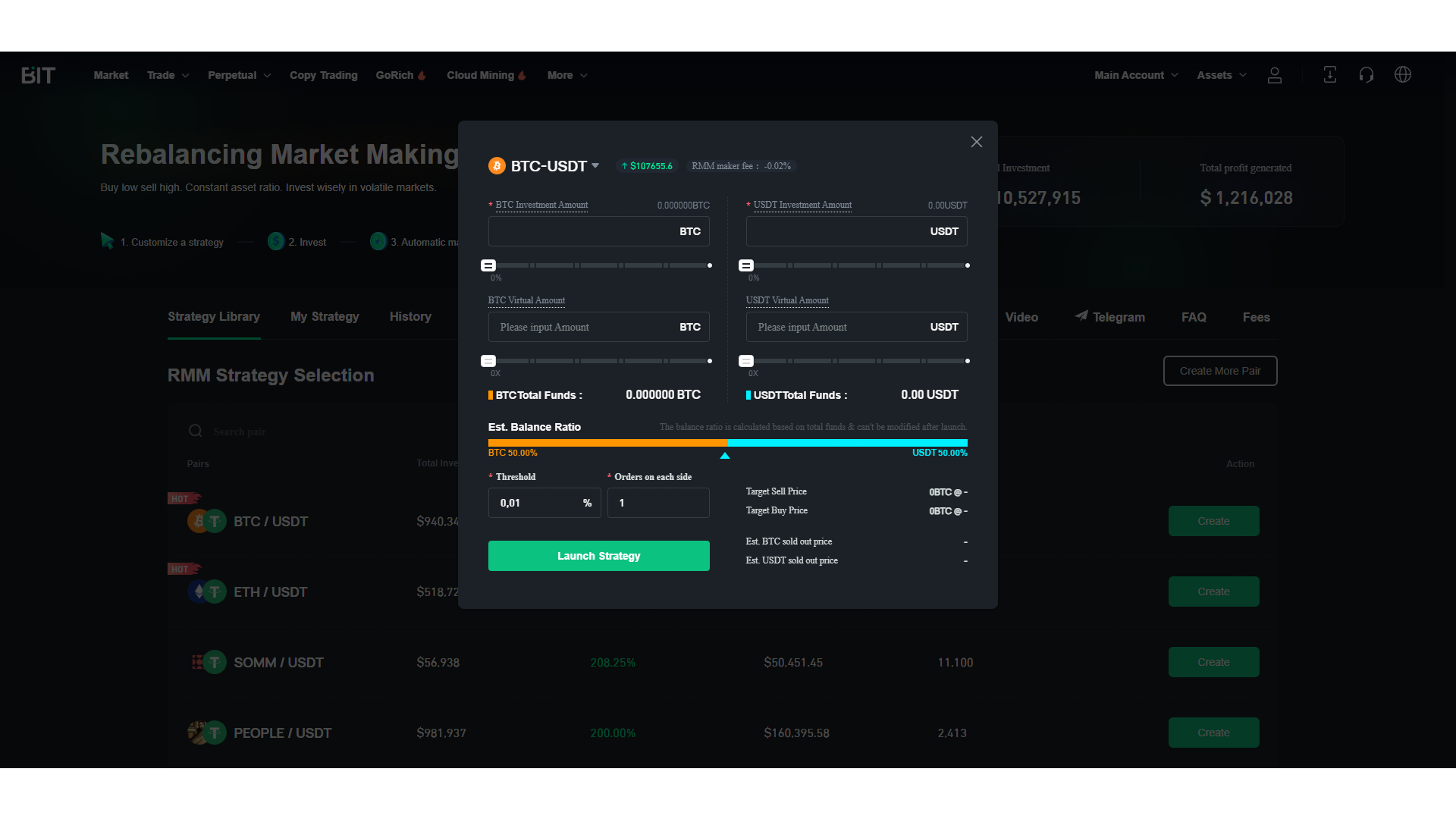Open the Assets dropdown
The image size is (1456, 819).
[x=1222, y=75]
